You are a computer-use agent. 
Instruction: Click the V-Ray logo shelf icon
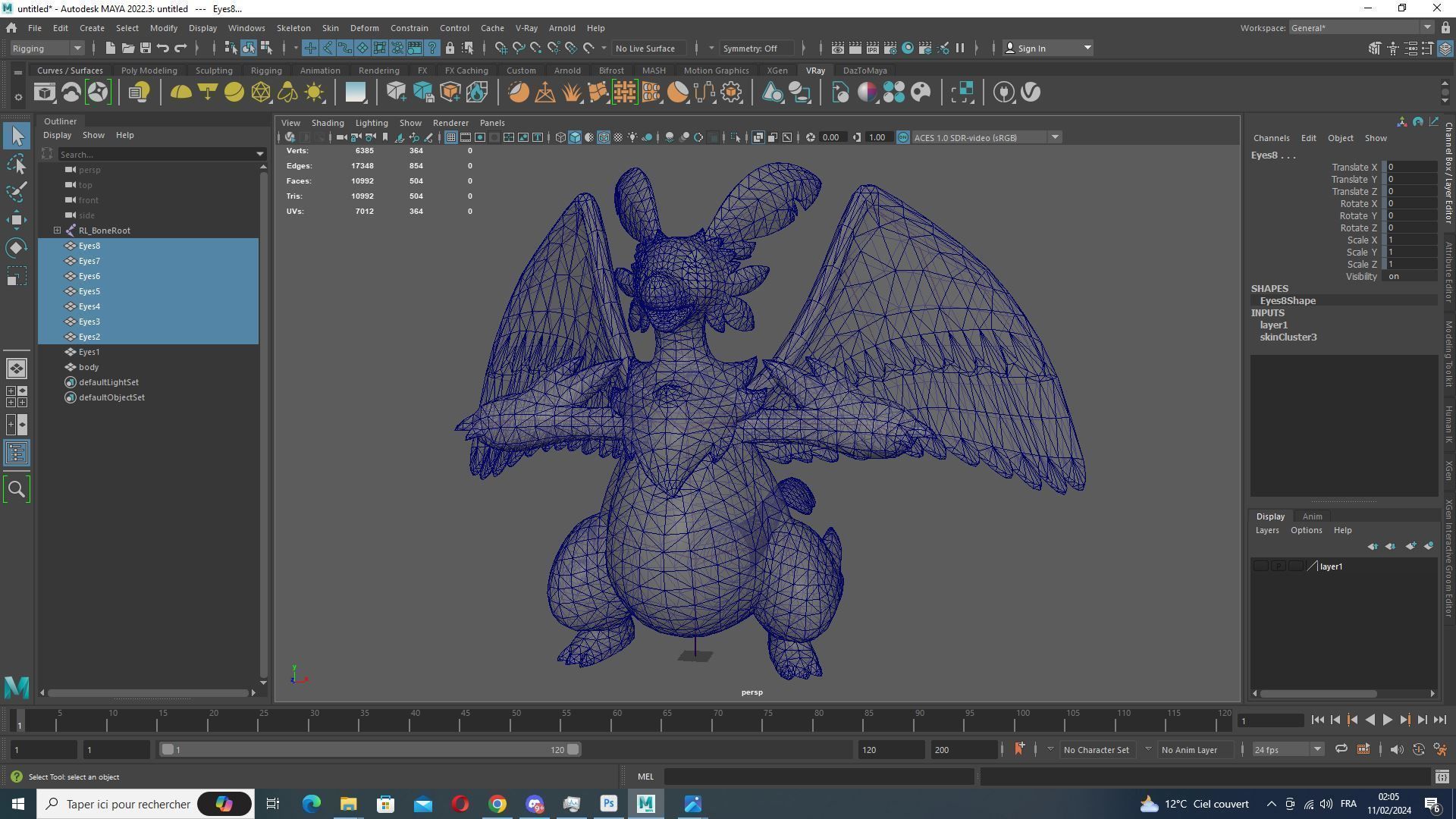coord(1031,93)
